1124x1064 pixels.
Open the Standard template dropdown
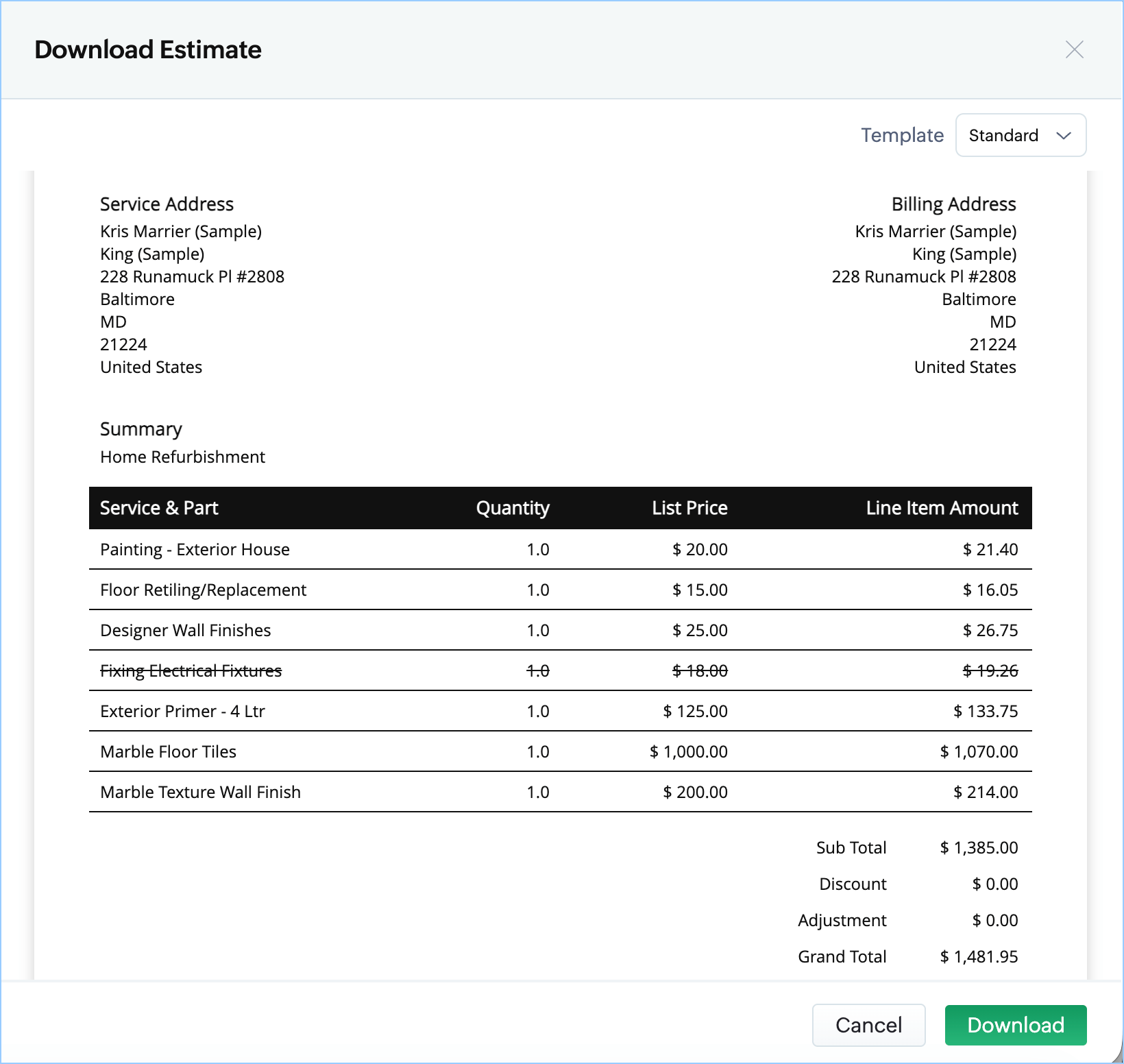pyautogui.click(x=1020, y=135)
